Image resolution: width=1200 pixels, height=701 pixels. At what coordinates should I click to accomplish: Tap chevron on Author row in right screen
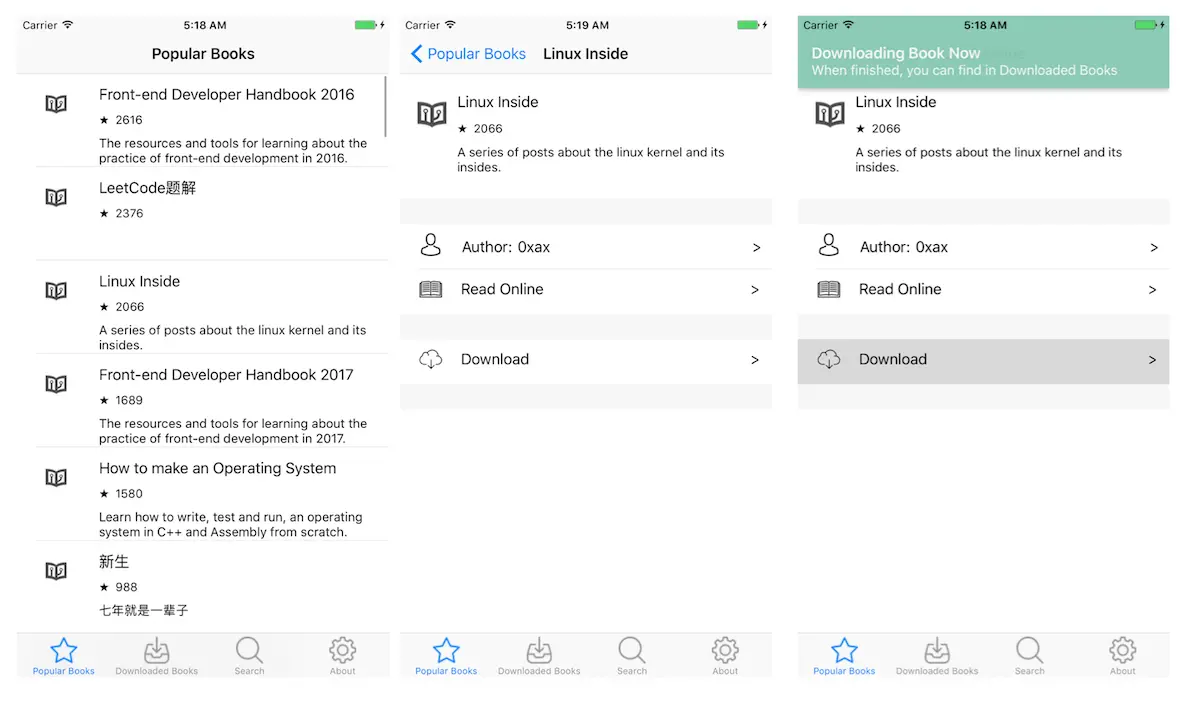click(x=1154, y=247)
